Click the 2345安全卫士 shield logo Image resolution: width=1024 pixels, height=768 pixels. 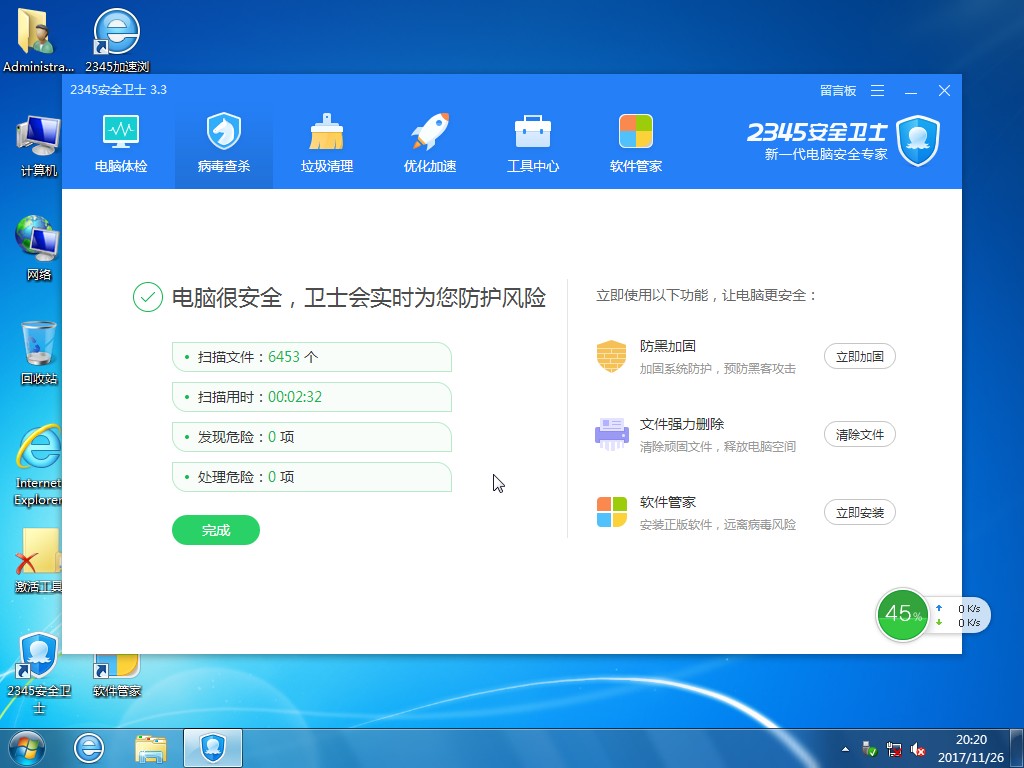tap(918, 140)
